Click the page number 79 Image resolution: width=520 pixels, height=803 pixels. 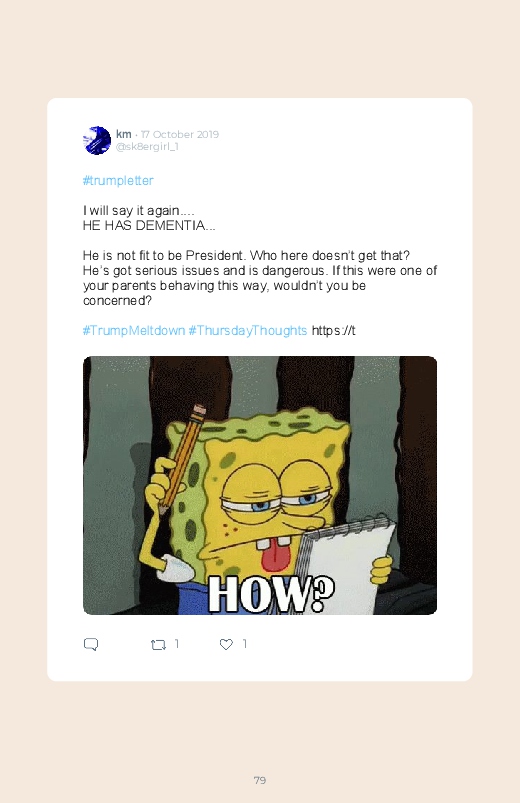tap(260, 780)
